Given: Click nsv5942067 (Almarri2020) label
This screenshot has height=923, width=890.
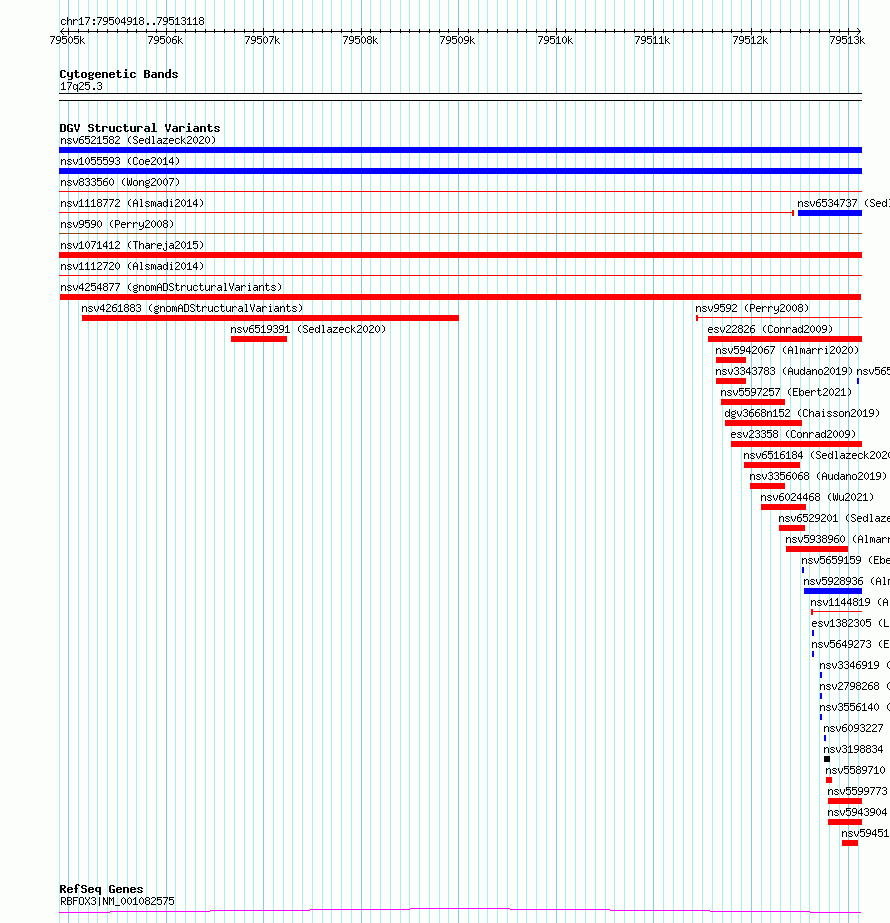Looking at the screenshot, I should point(787,350).
